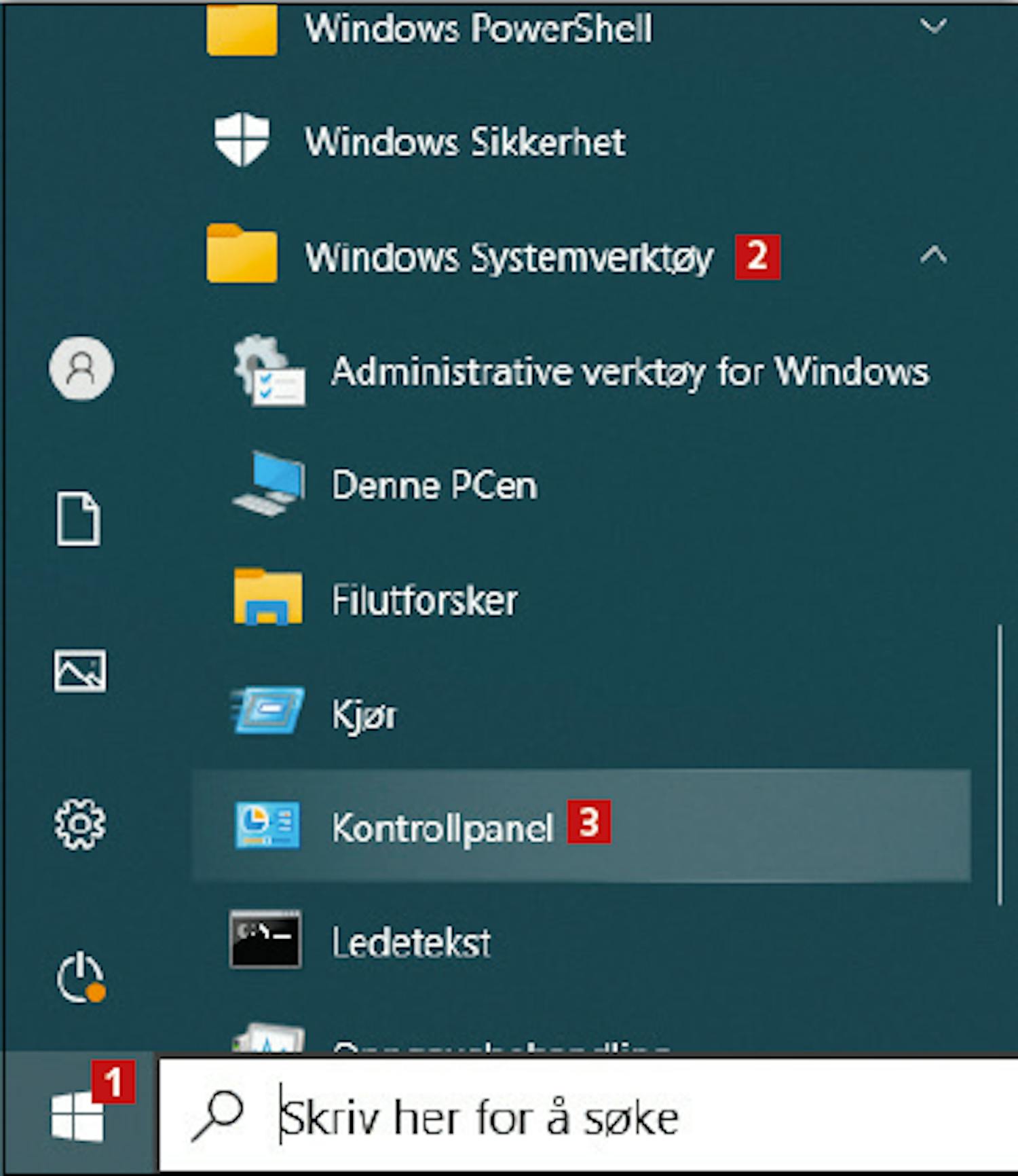Viewport: 1018px width, 1176px height.
Task: Click the Administrative verktøy icon
Action: [269, 371]
